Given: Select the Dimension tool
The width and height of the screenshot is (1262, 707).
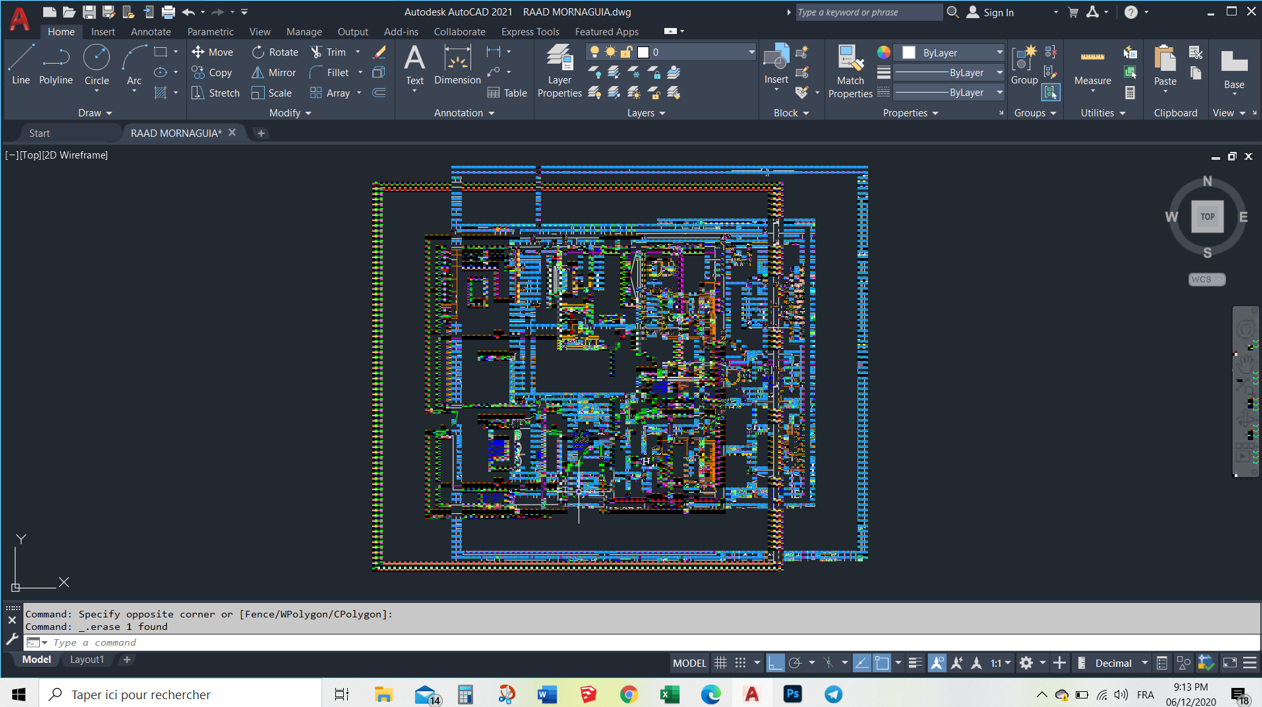Looking at the screenshot, I should 457,65.
